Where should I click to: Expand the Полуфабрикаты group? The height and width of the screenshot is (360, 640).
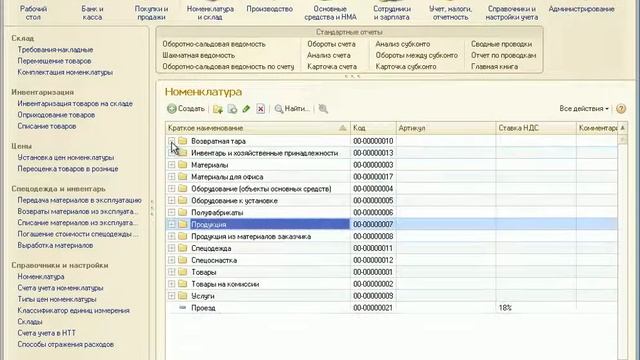pyautogui.click(x=171, y=212)
